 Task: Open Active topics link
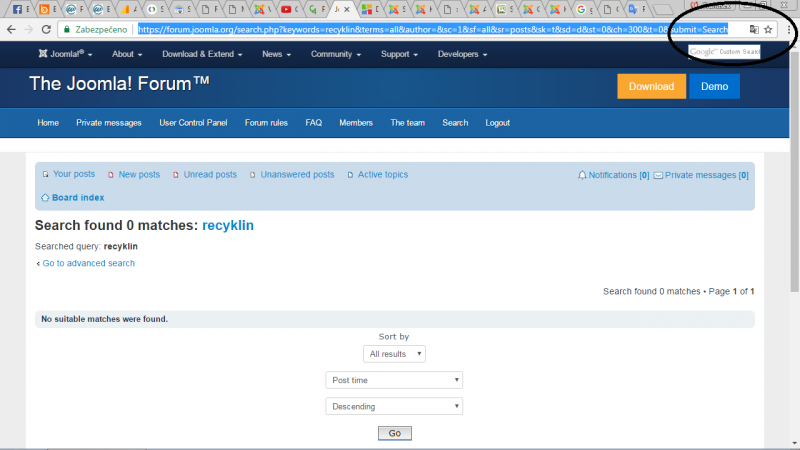[x=383, y=174]
